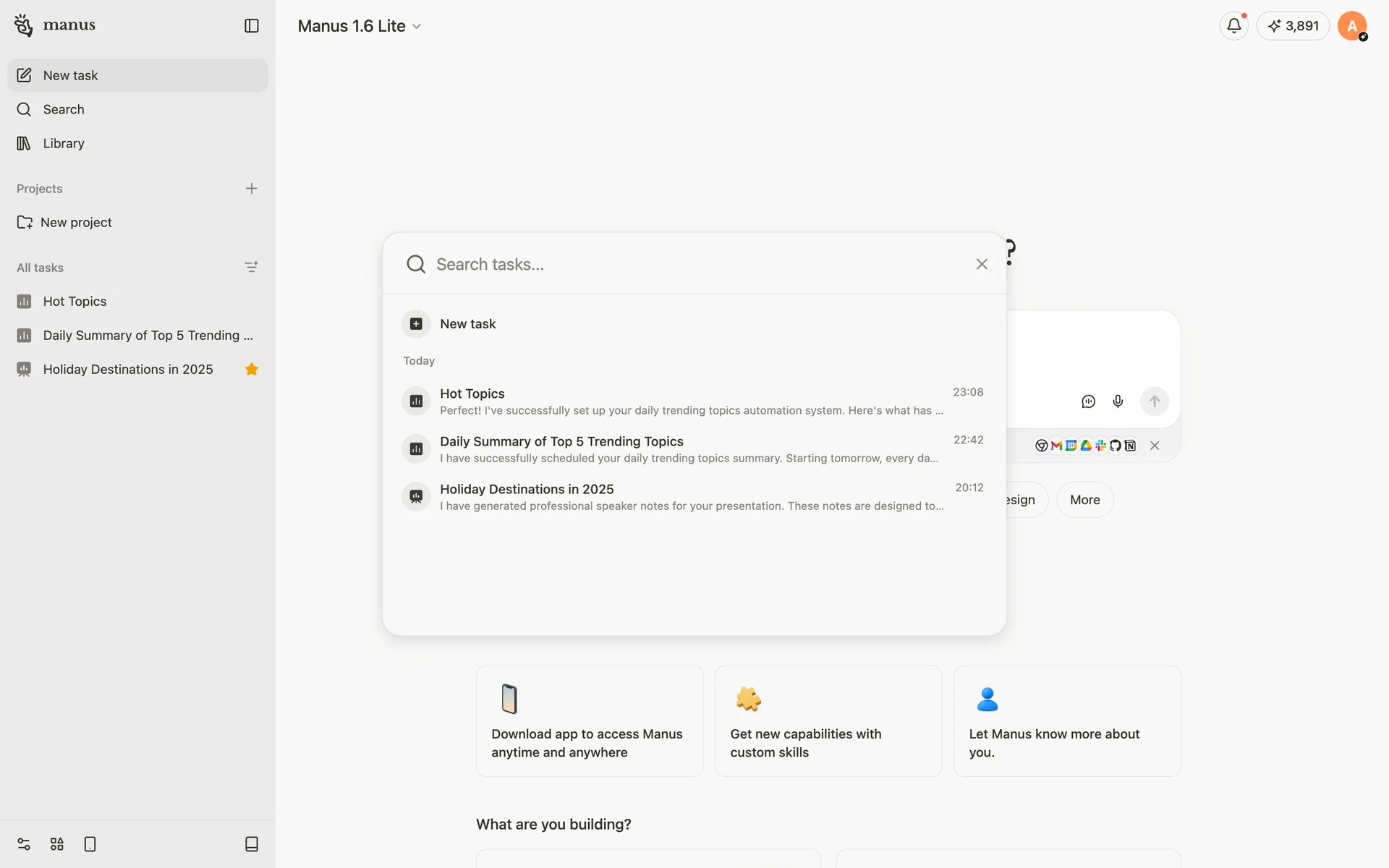This screenshot has height=868, width=1389.
Task: Open Library in the sidebar
Action: click(64, 143)
